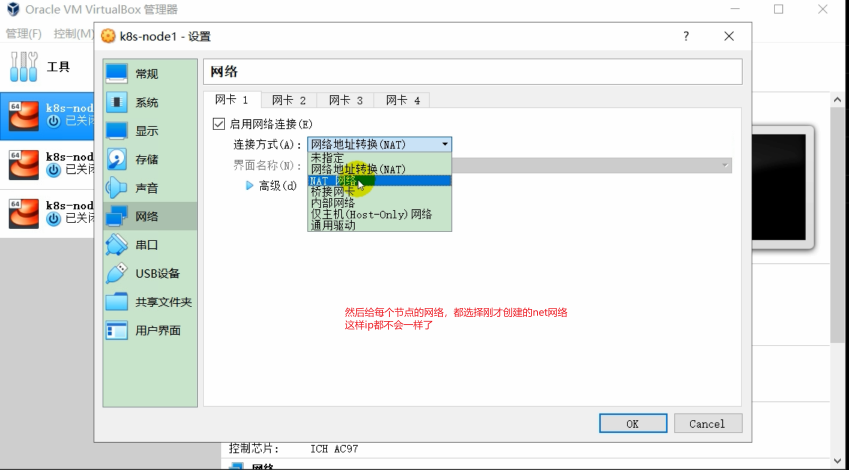Maximize the VirtualBox manager window
The height and width of the screenshot is (470, 849).
click(x=778, y=9)
